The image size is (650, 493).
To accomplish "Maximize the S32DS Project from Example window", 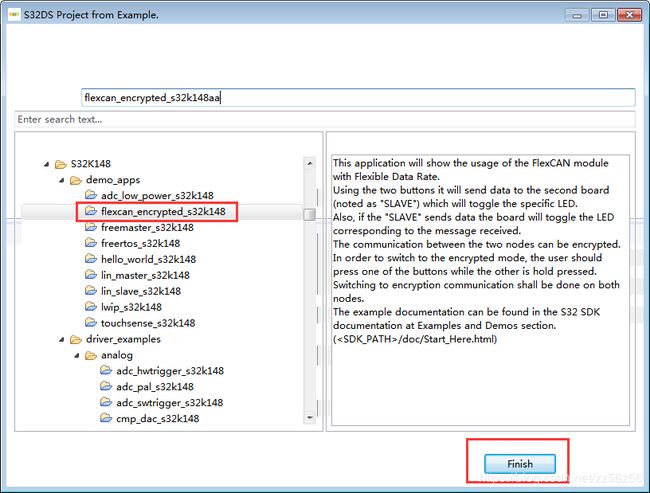I will tap(603, 15).
